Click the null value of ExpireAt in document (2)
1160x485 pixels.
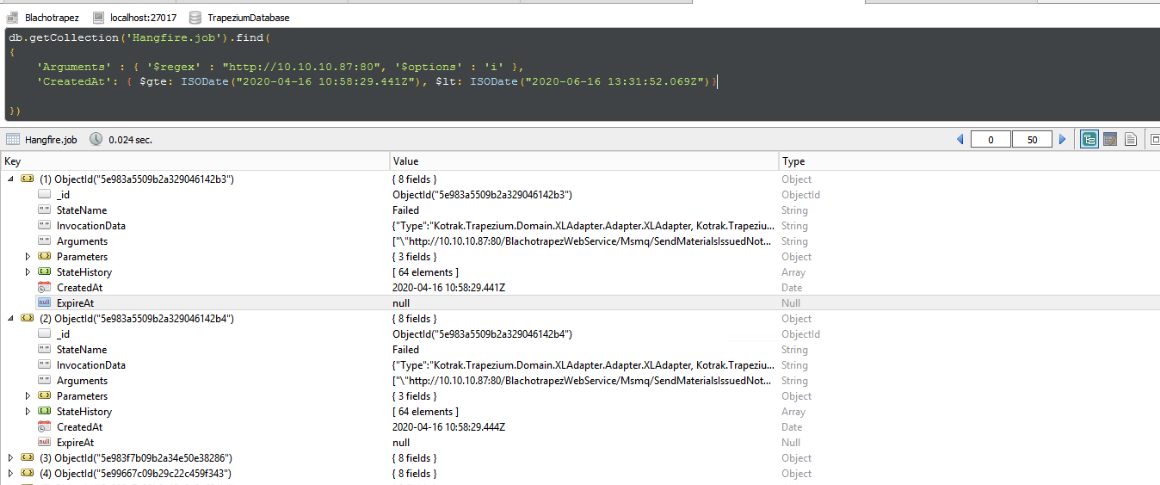point(401,442)
